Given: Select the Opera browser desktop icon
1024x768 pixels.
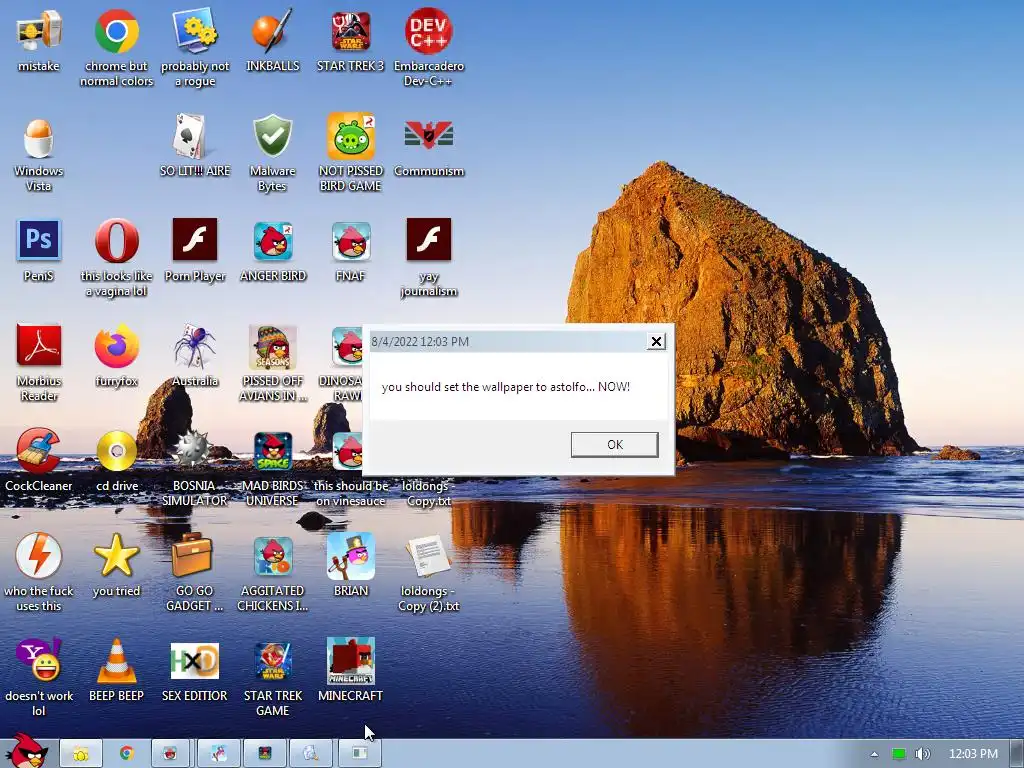Looking at the screenshot, I should (x=116, y=257).
